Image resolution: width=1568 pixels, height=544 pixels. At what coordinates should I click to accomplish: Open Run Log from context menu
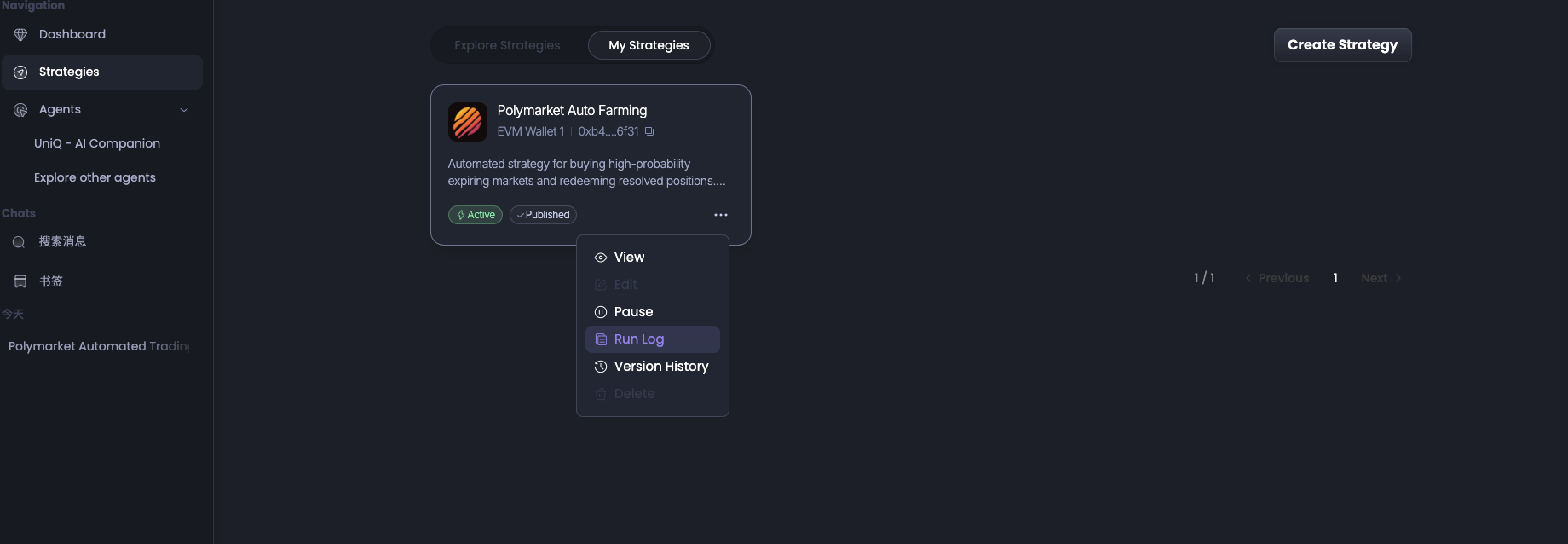pos(638,339)
